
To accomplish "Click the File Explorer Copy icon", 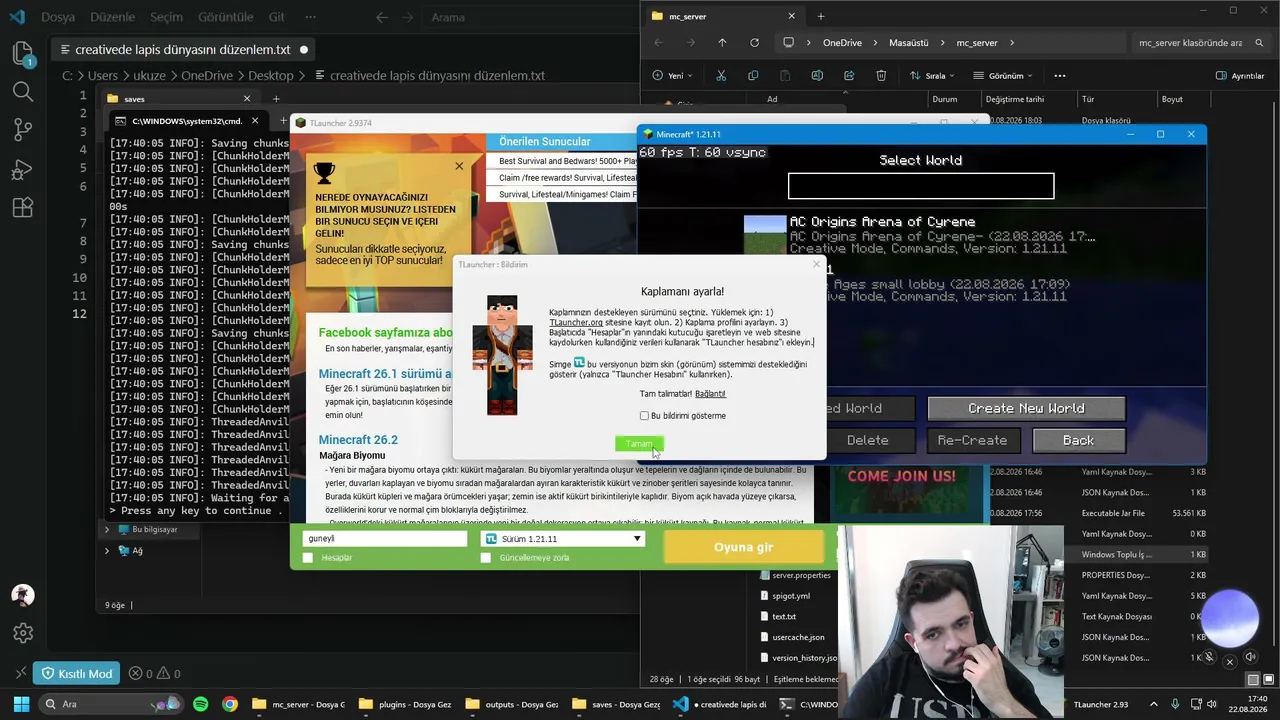I will tap(753, 76).
